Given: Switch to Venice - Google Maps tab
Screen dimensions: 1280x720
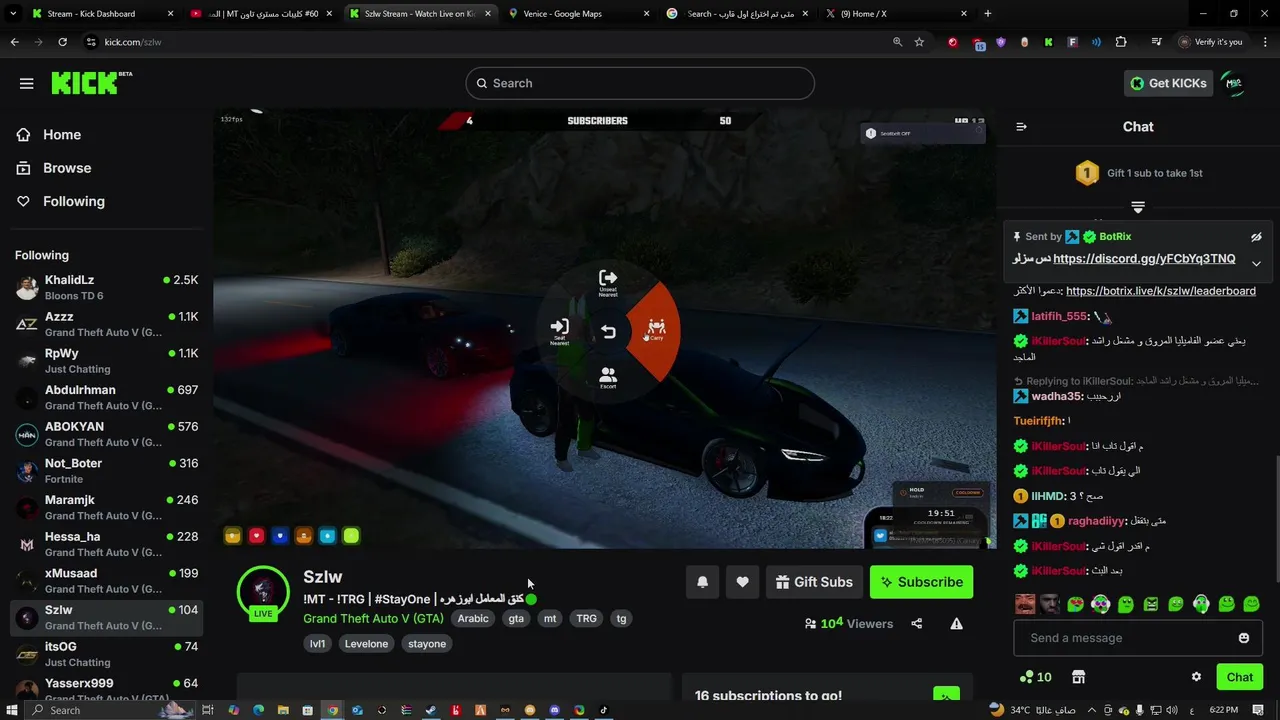Looking at the screenshot, I should pyautogui.click(x=578, y=14).
